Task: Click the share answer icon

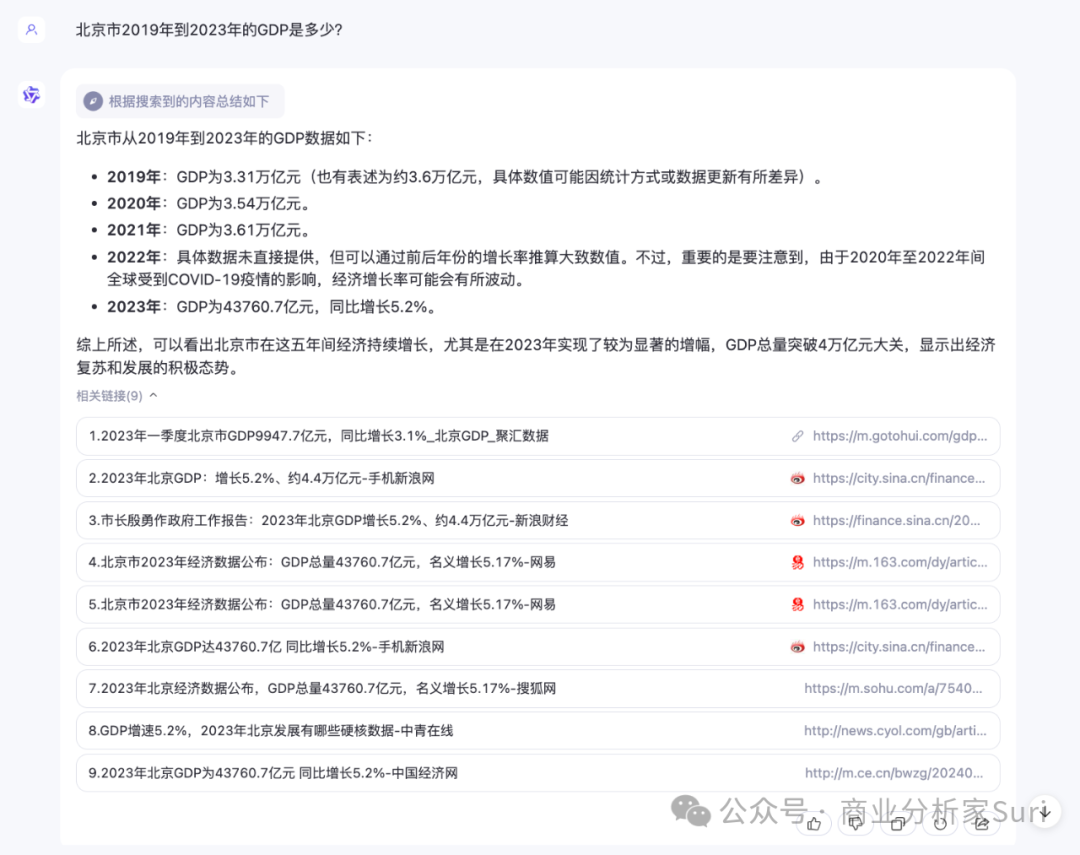Action: [981, 823]
